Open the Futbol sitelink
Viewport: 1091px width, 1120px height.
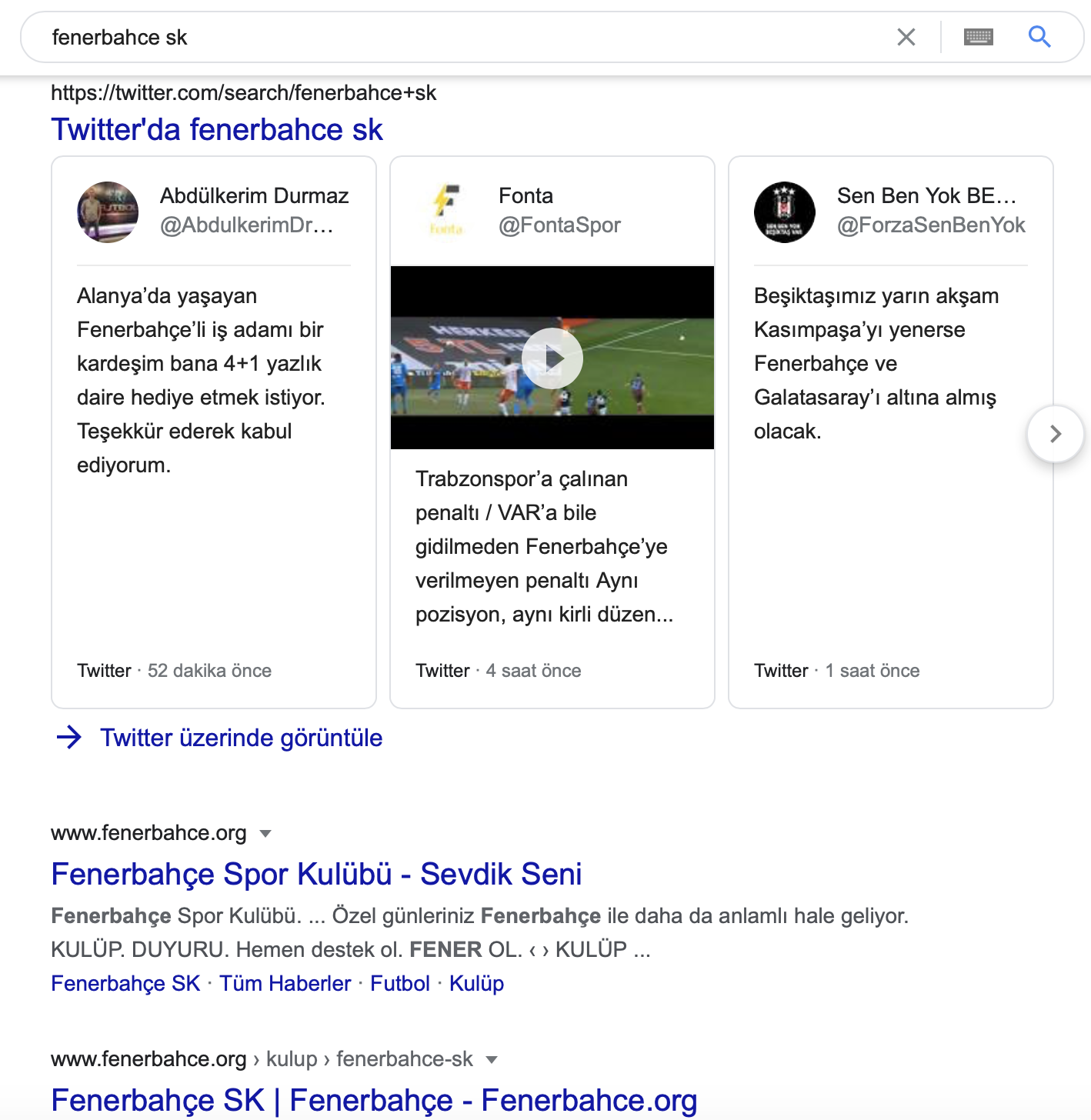click(x=400, y=983)
